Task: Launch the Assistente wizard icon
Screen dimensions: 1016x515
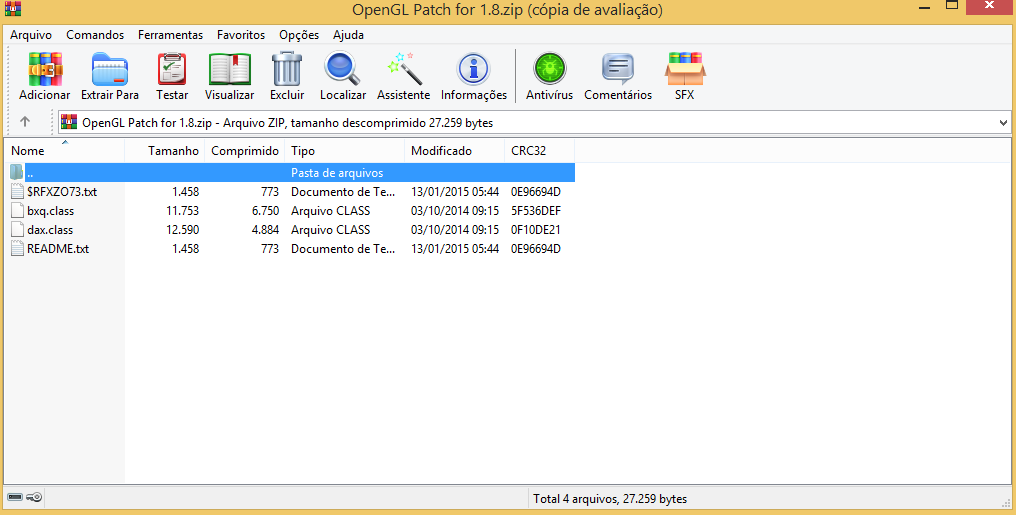Action: click(404, 69)
